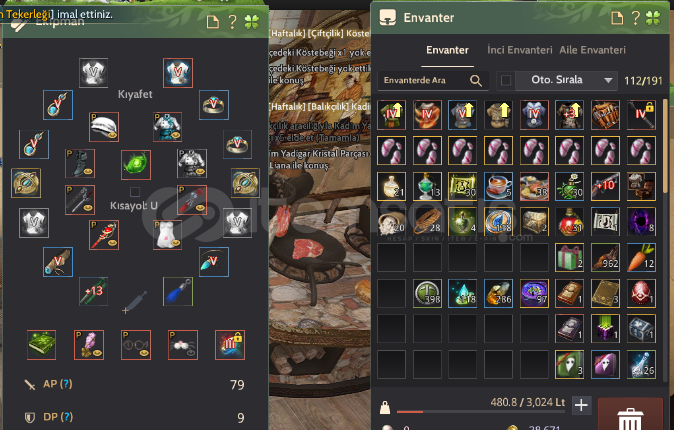This screenshot has width=674, height=430.
Task: Click the plus icon beside weight limit
Action: 581,405
